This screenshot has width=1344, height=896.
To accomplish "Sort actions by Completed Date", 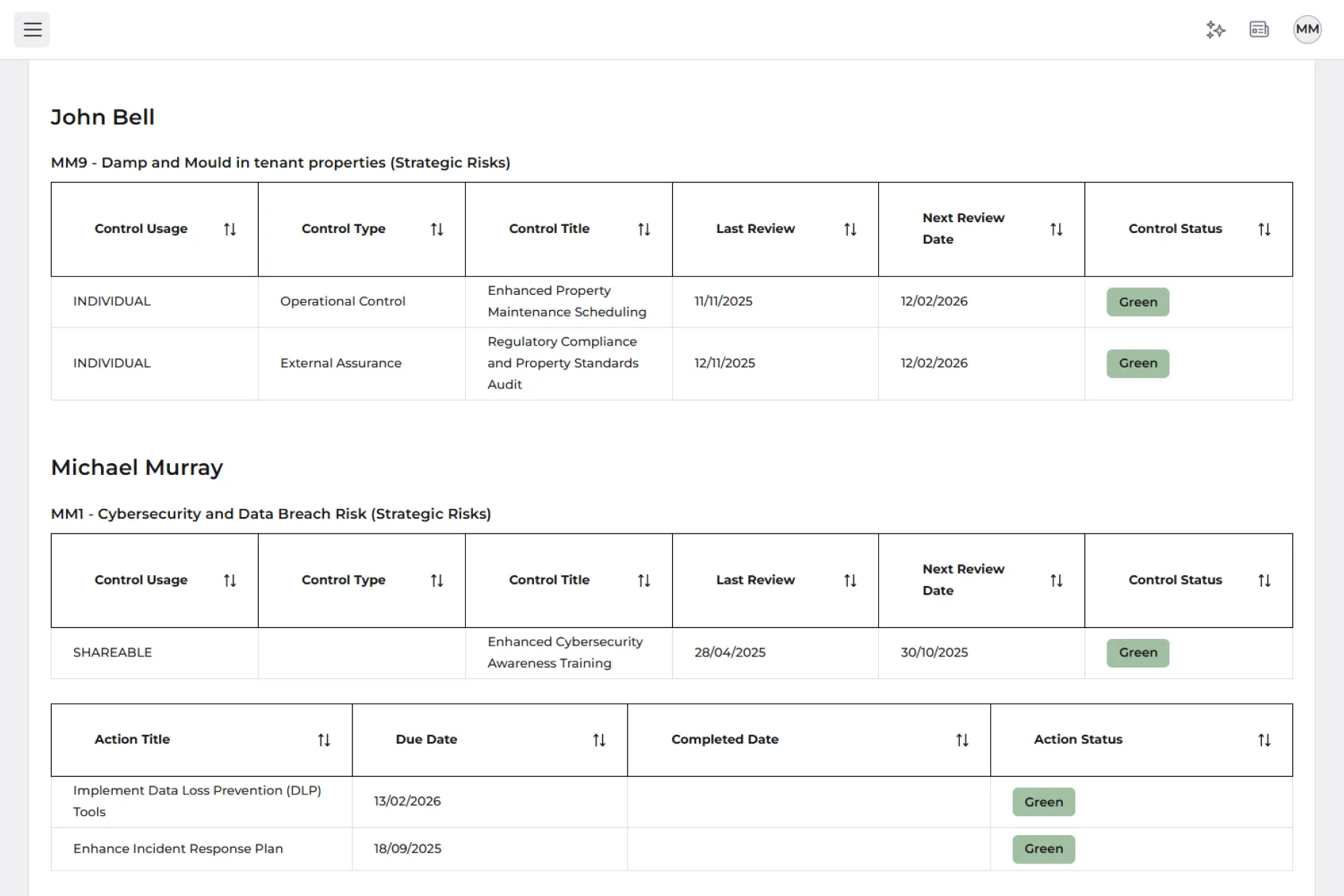I will (x=962, y=740).
